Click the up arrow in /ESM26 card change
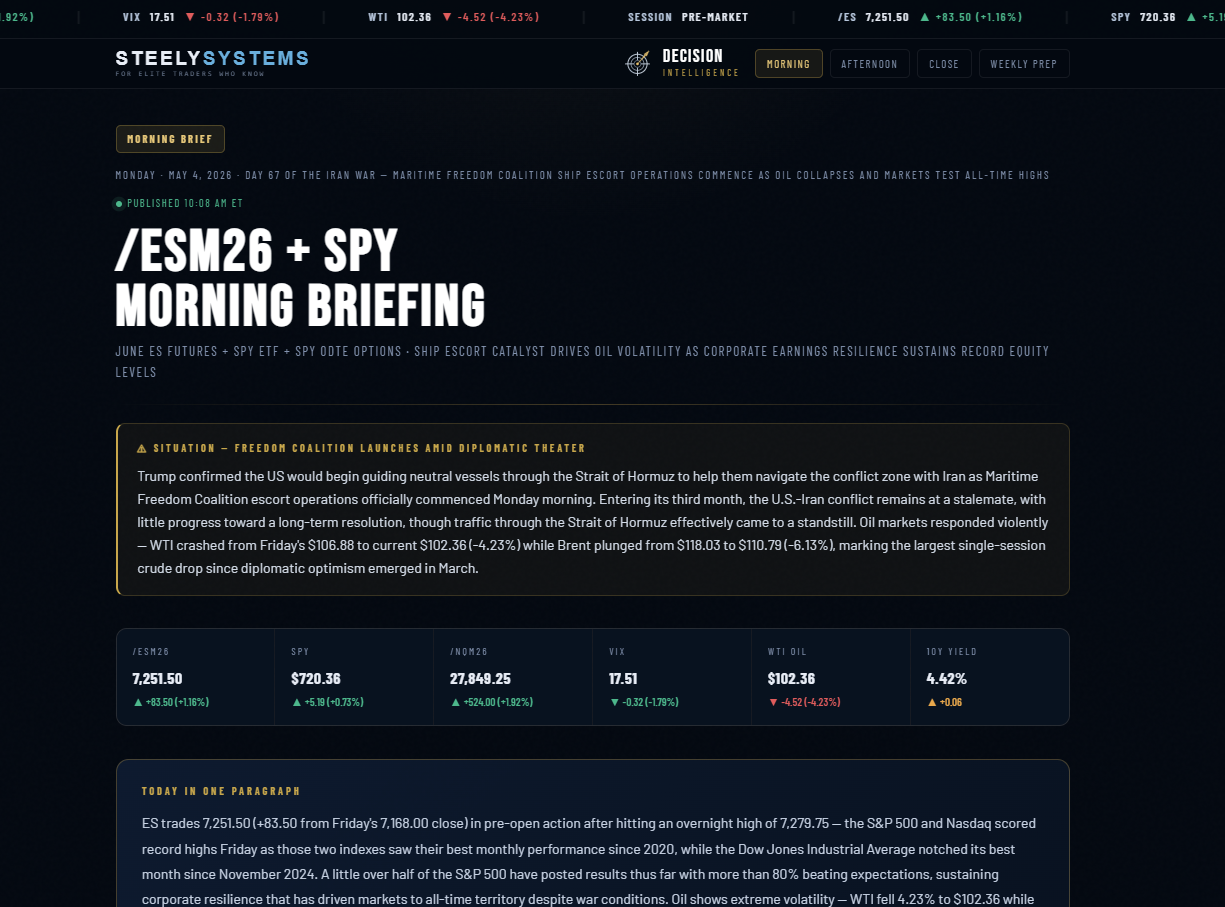Viewport: 1225px width, 907px height. coord(138,702)
